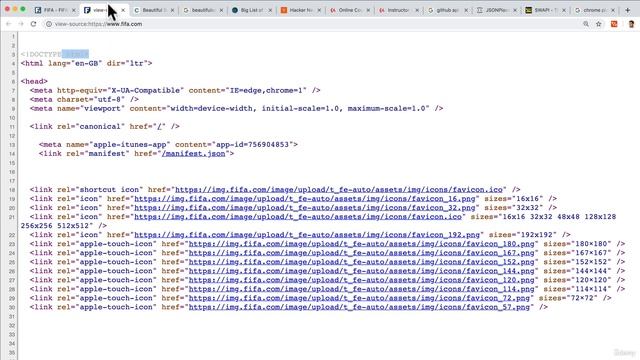Image resolution: width=640 pixels, height=360 pixels.
Task: Switch to the chrome search tab
Action: pyautogui.click(x=595, y=10)
